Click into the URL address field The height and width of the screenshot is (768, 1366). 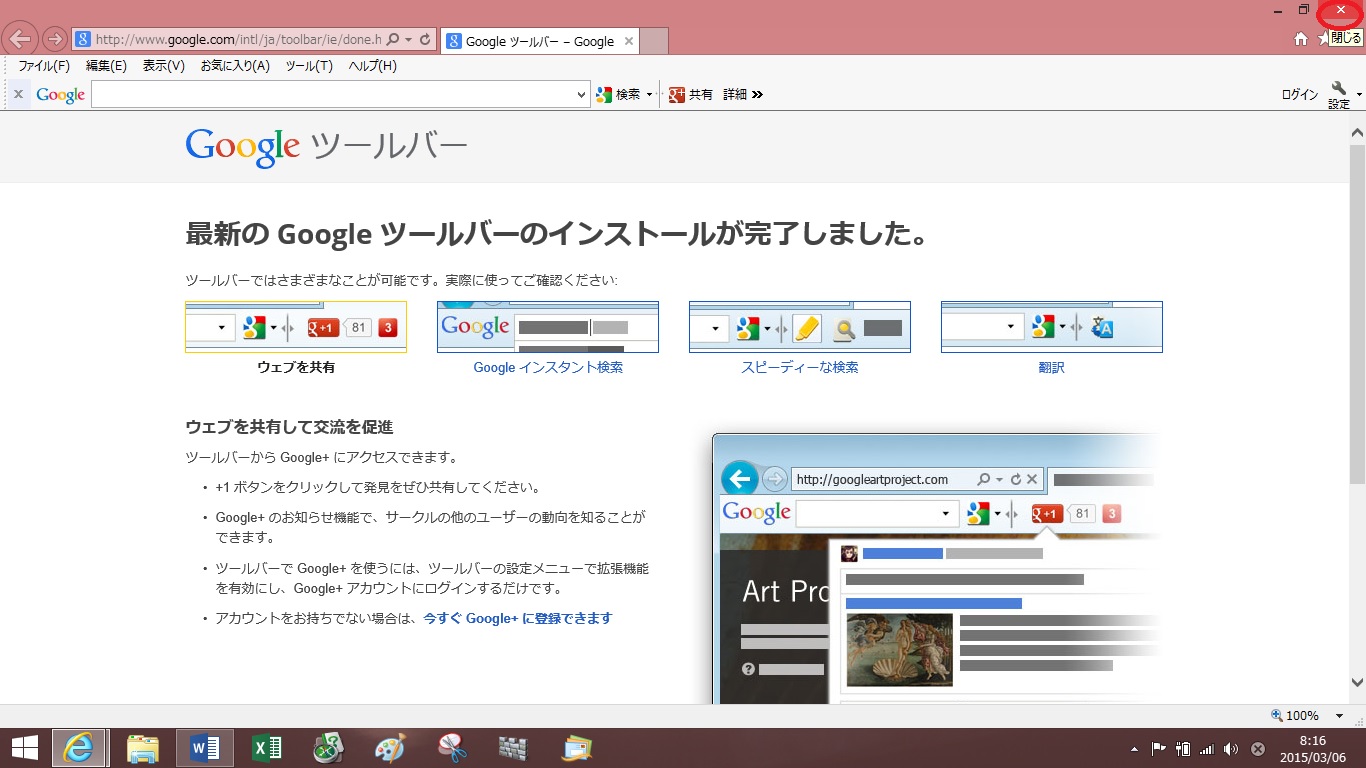tap(238, 40)
